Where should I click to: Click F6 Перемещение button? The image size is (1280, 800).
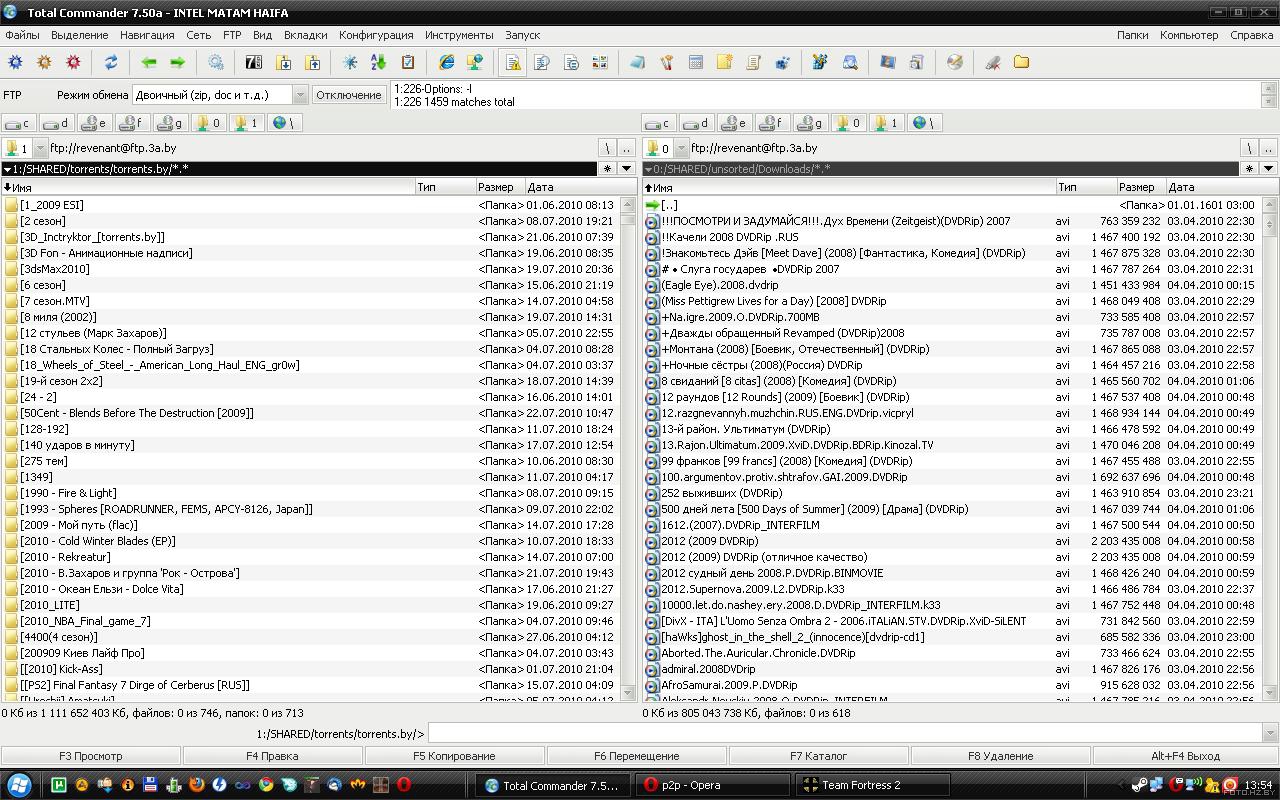tap(636, 756)
